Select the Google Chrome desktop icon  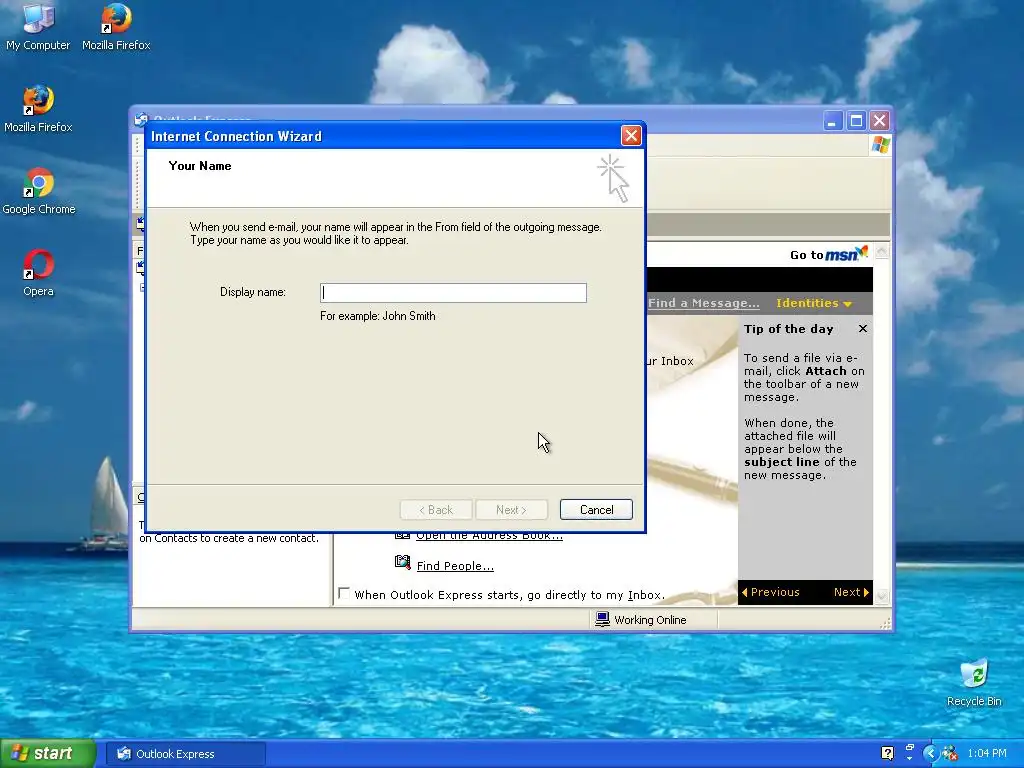[x=39, y=191]
